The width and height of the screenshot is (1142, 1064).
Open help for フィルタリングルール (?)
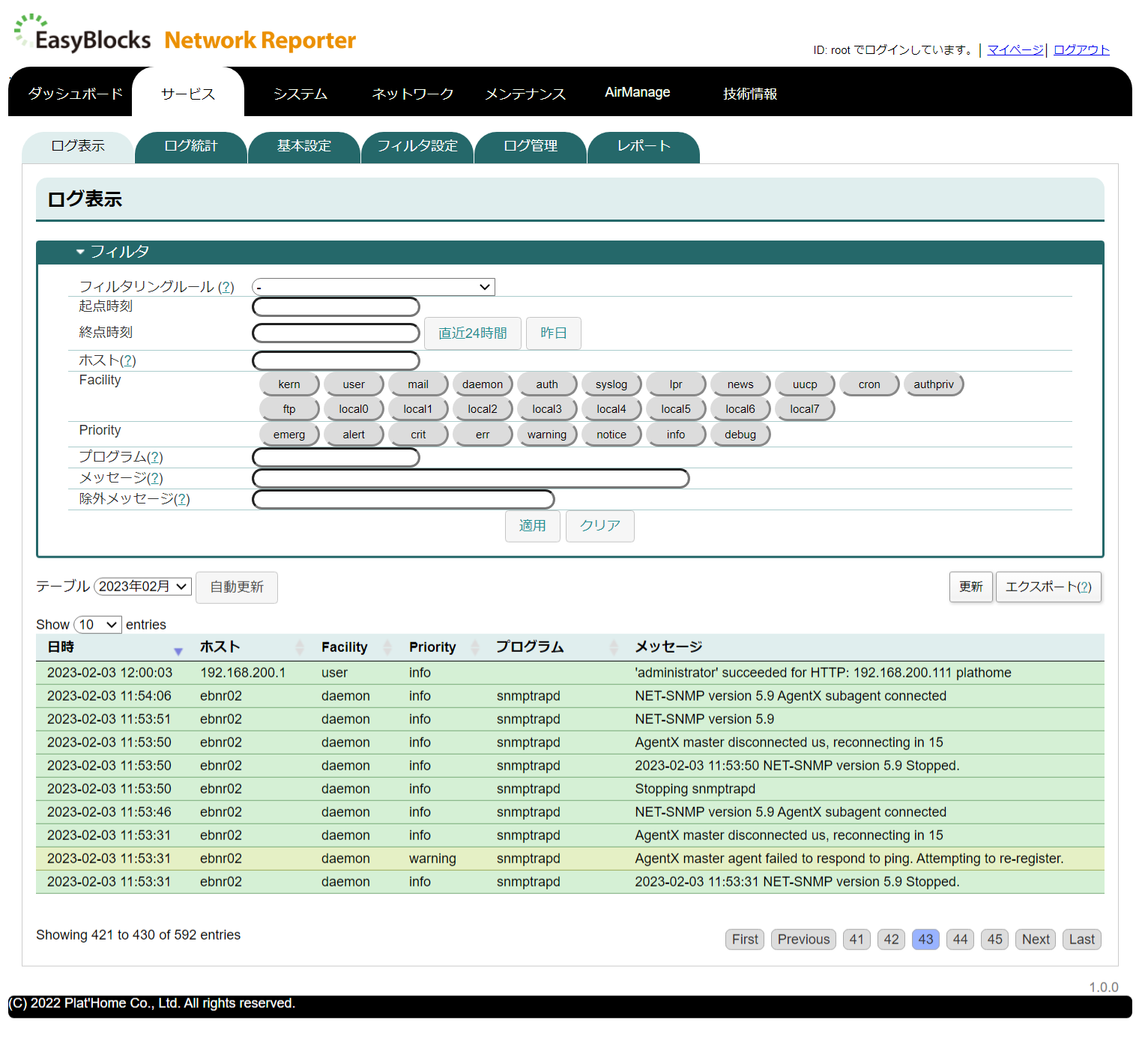[x=226, y=287]
